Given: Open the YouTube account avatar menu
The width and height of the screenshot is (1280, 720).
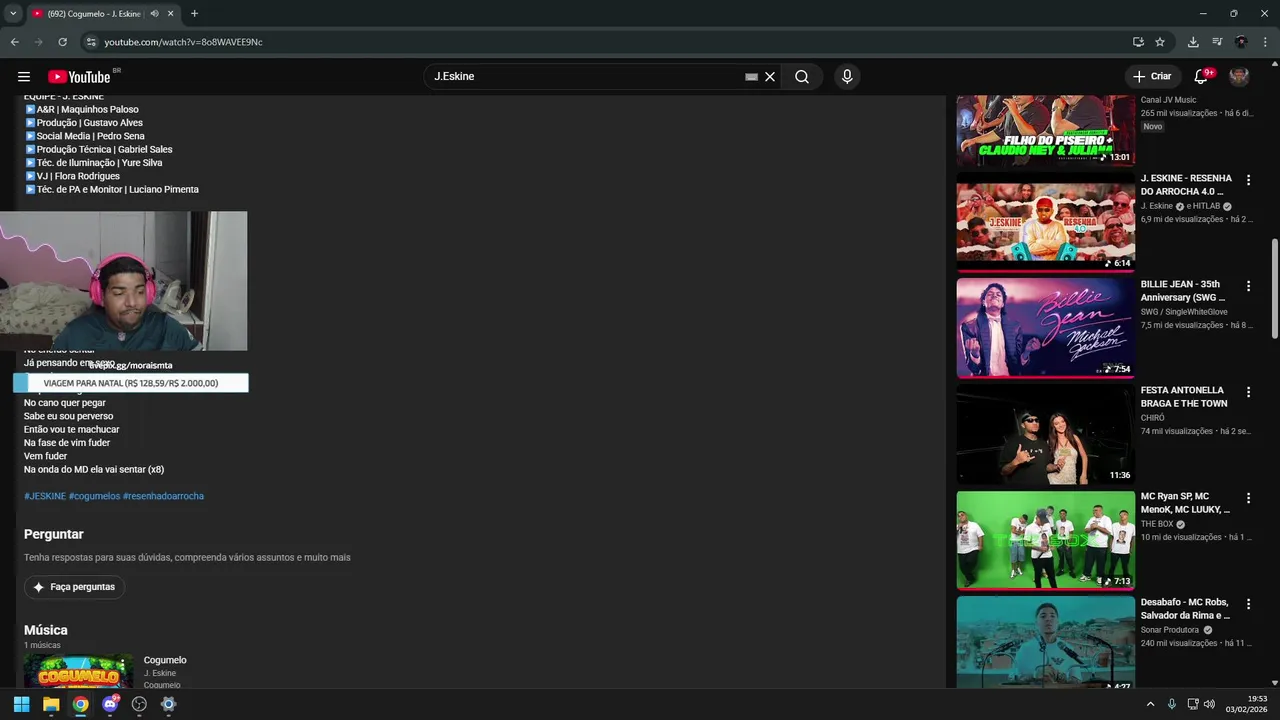Looking at the screenshot, I should [1239, 77].
